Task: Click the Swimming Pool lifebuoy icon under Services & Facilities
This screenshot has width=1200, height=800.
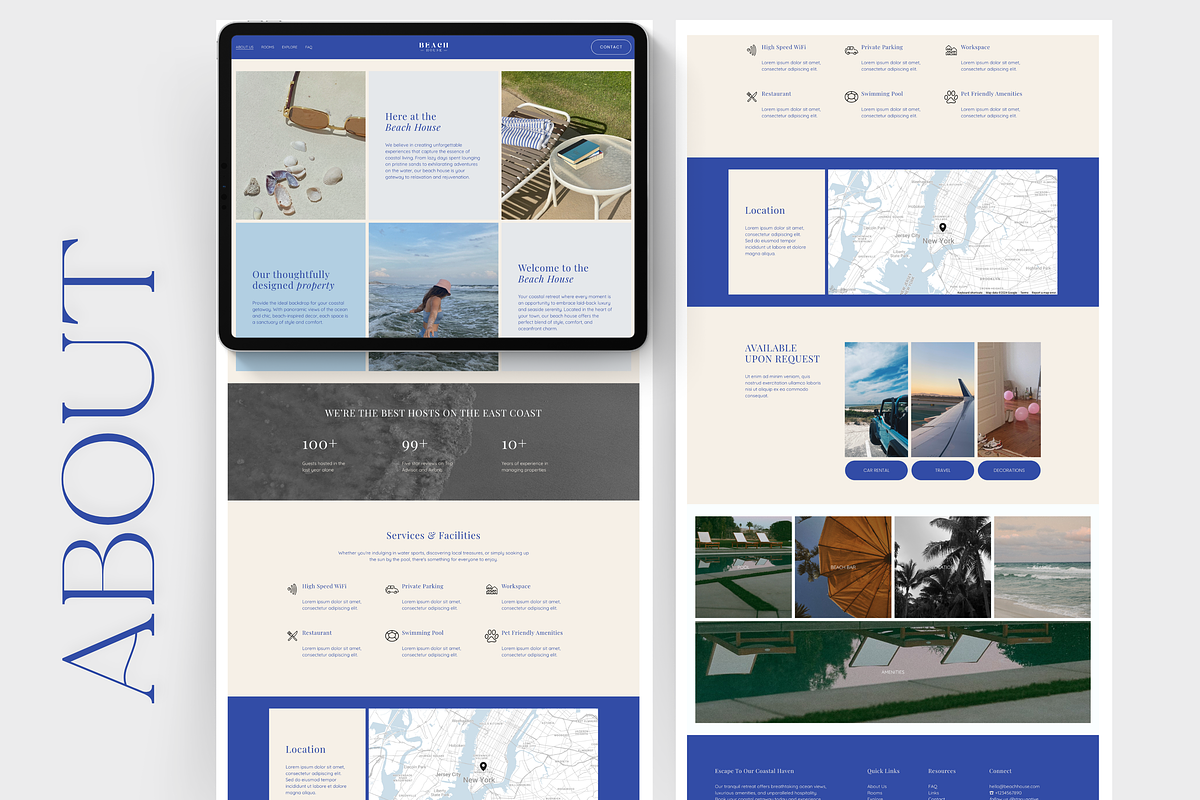Action: 391,635
